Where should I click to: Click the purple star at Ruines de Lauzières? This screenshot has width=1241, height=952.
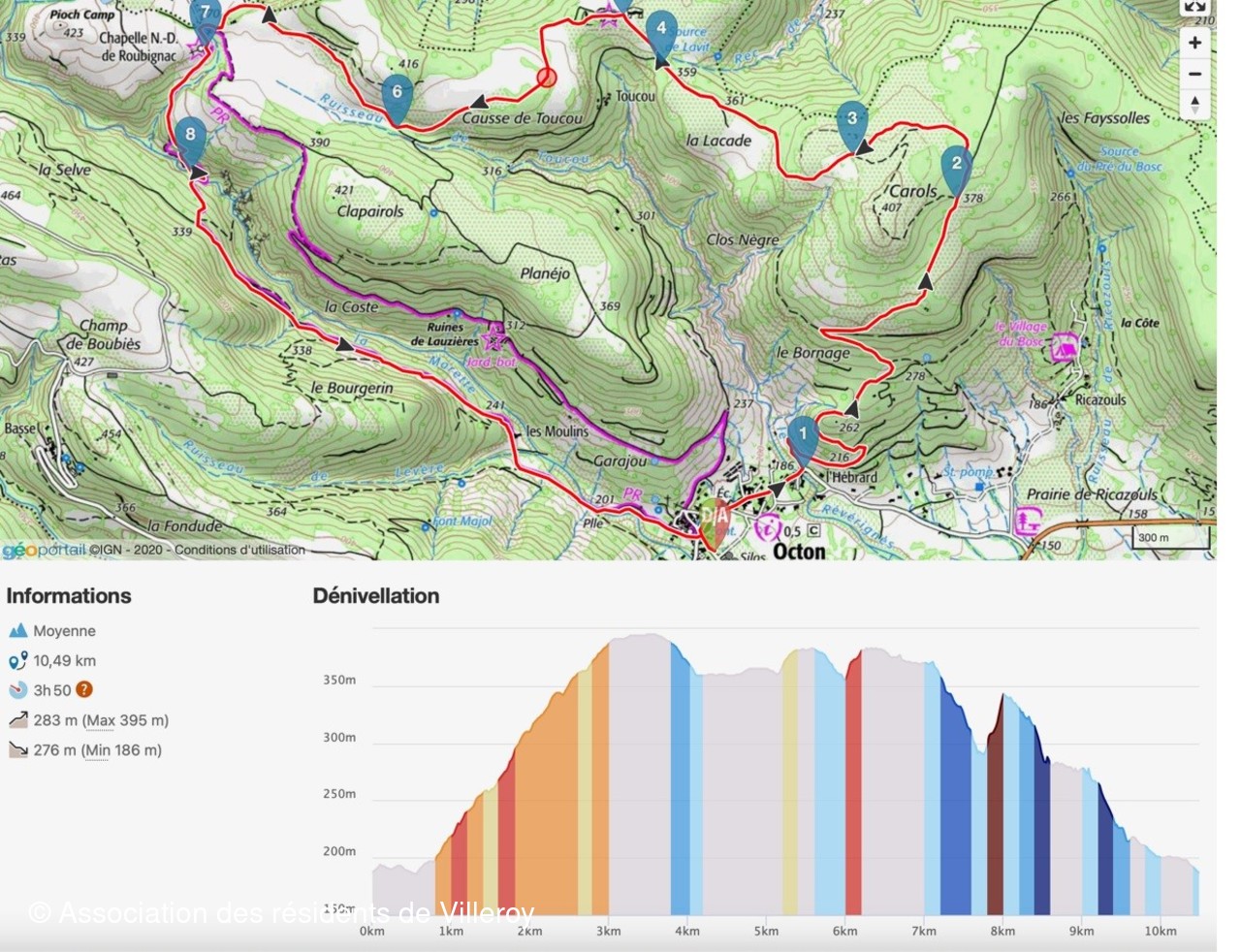click(494, 336)
